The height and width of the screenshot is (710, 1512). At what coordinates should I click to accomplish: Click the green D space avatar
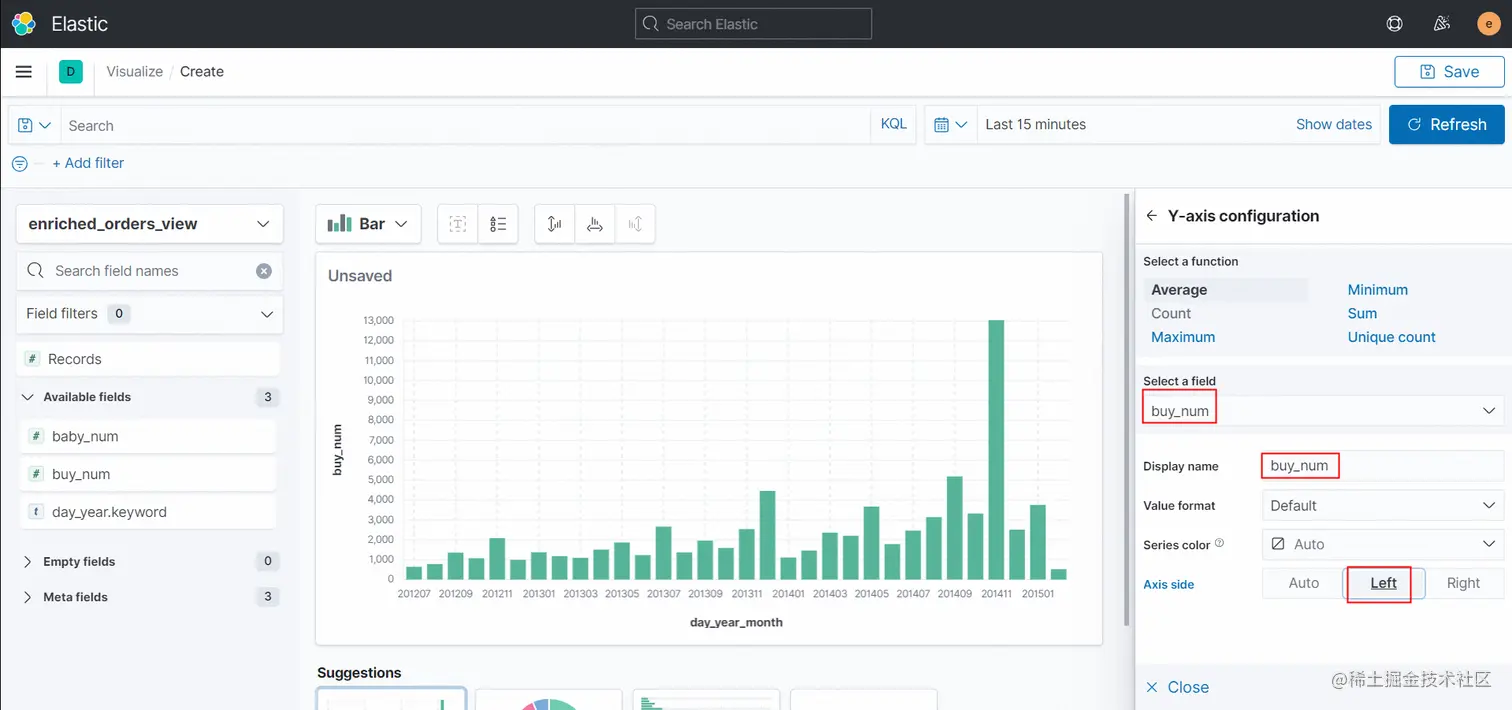coord(70,72)
